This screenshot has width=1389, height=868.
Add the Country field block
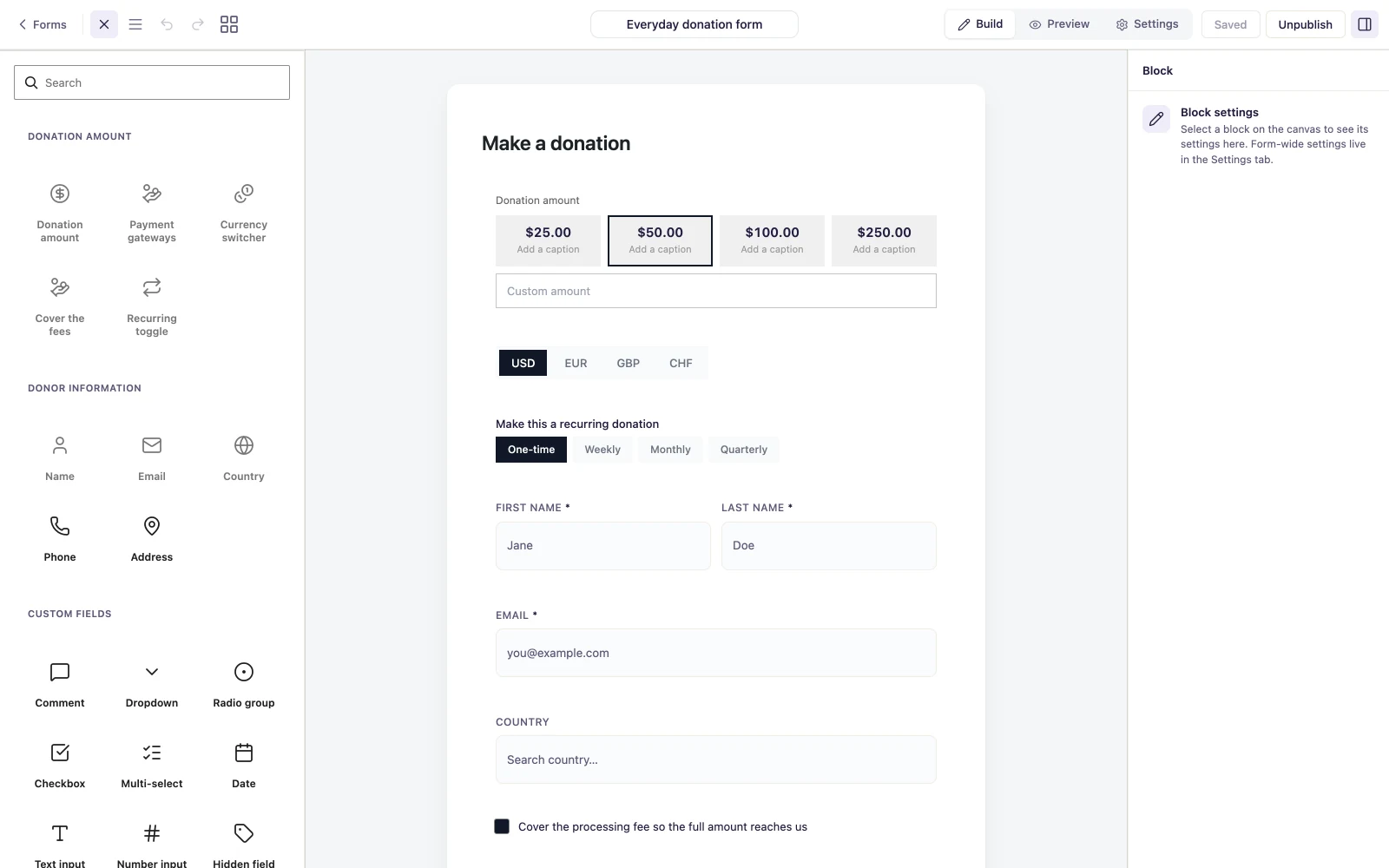tap(244, 458)
